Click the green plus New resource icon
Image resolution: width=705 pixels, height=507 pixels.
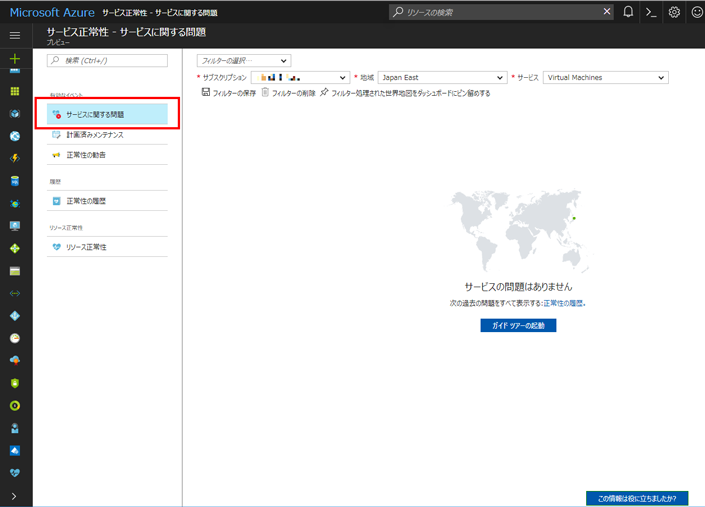[15, 58]
